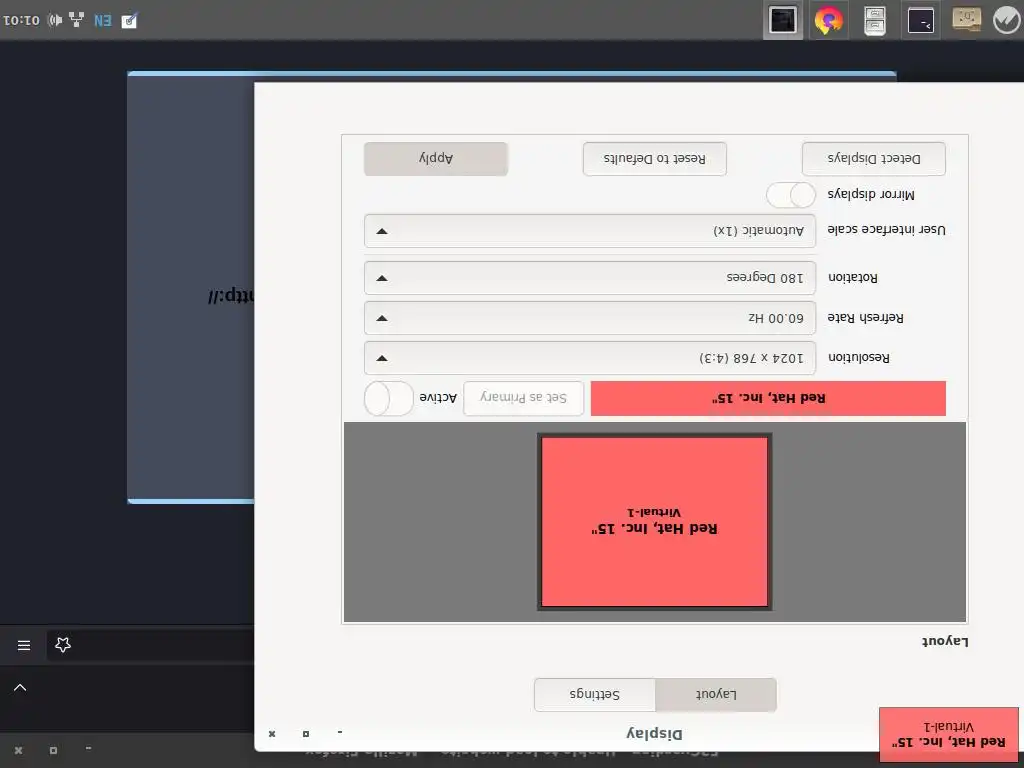Open the Firefox launcher in the panel
The width and height of the screenshot is (1024, 768).
[829, 20]
